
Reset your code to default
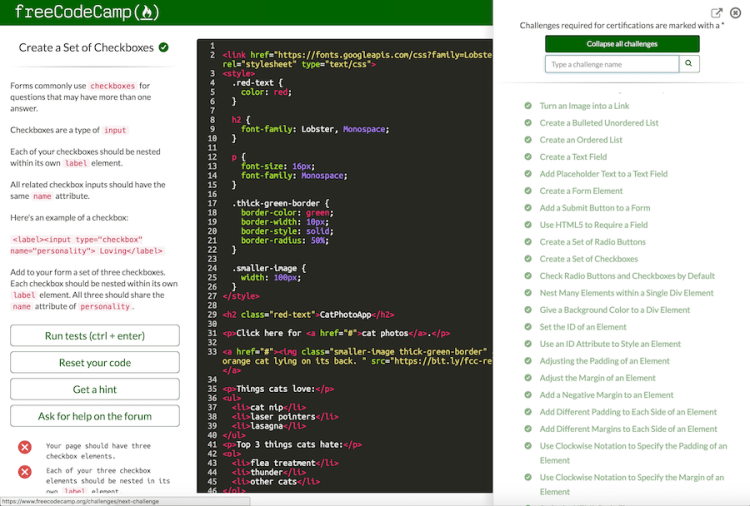click(x=95, y=362)
